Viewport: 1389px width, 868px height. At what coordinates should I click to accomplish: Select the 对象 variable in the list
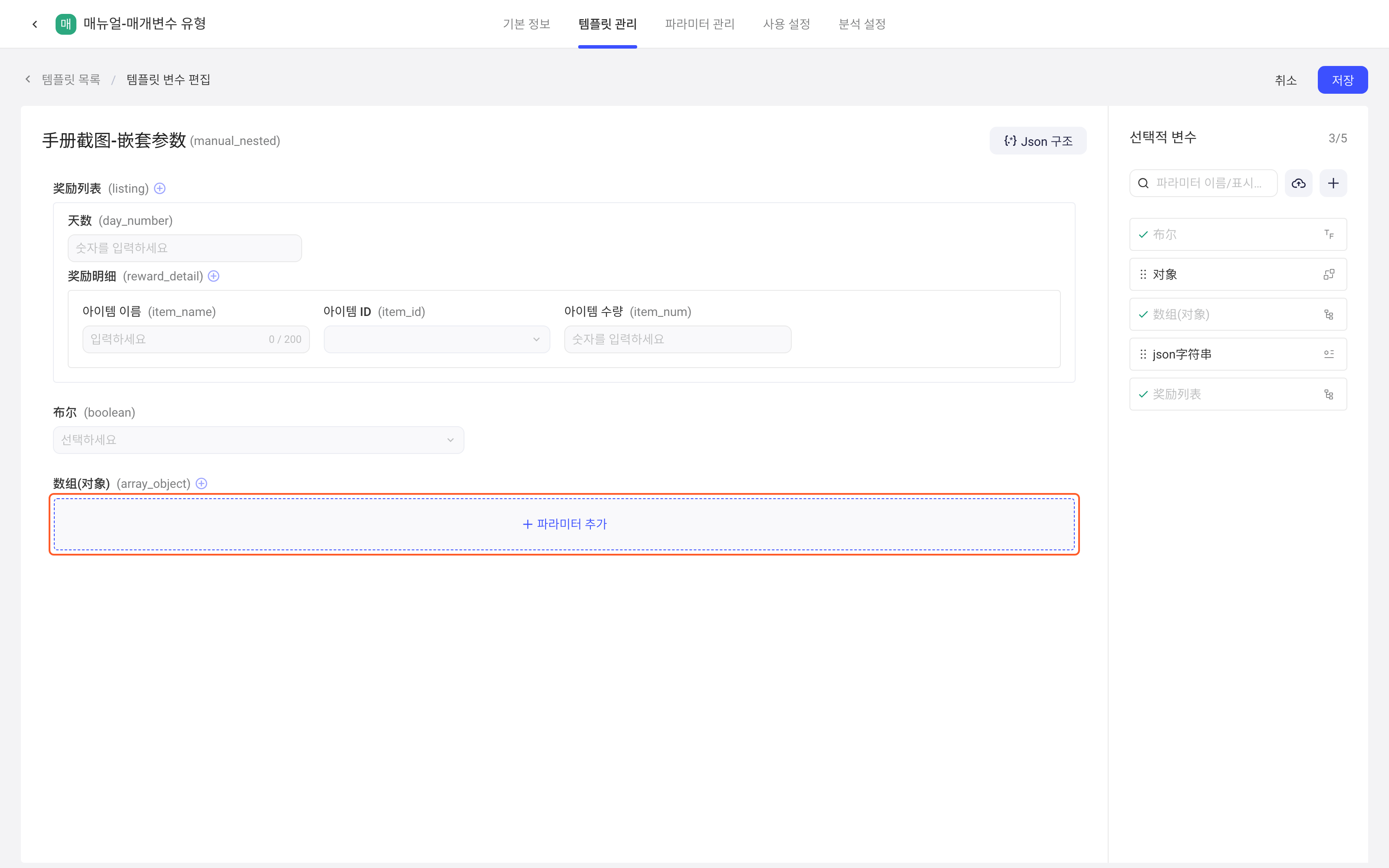[x=1238, y=274]
